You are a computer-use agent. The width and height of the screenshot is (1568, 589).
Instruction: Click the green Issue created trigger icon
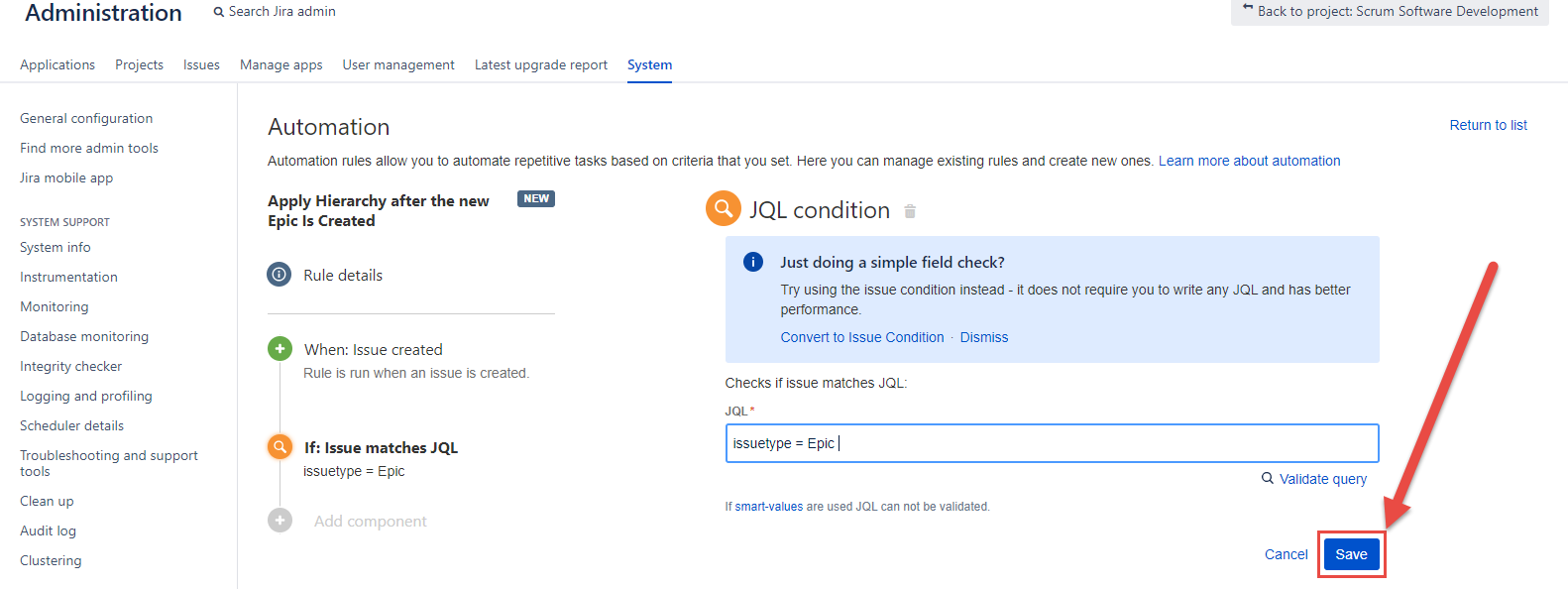click(x=280, y=349)
